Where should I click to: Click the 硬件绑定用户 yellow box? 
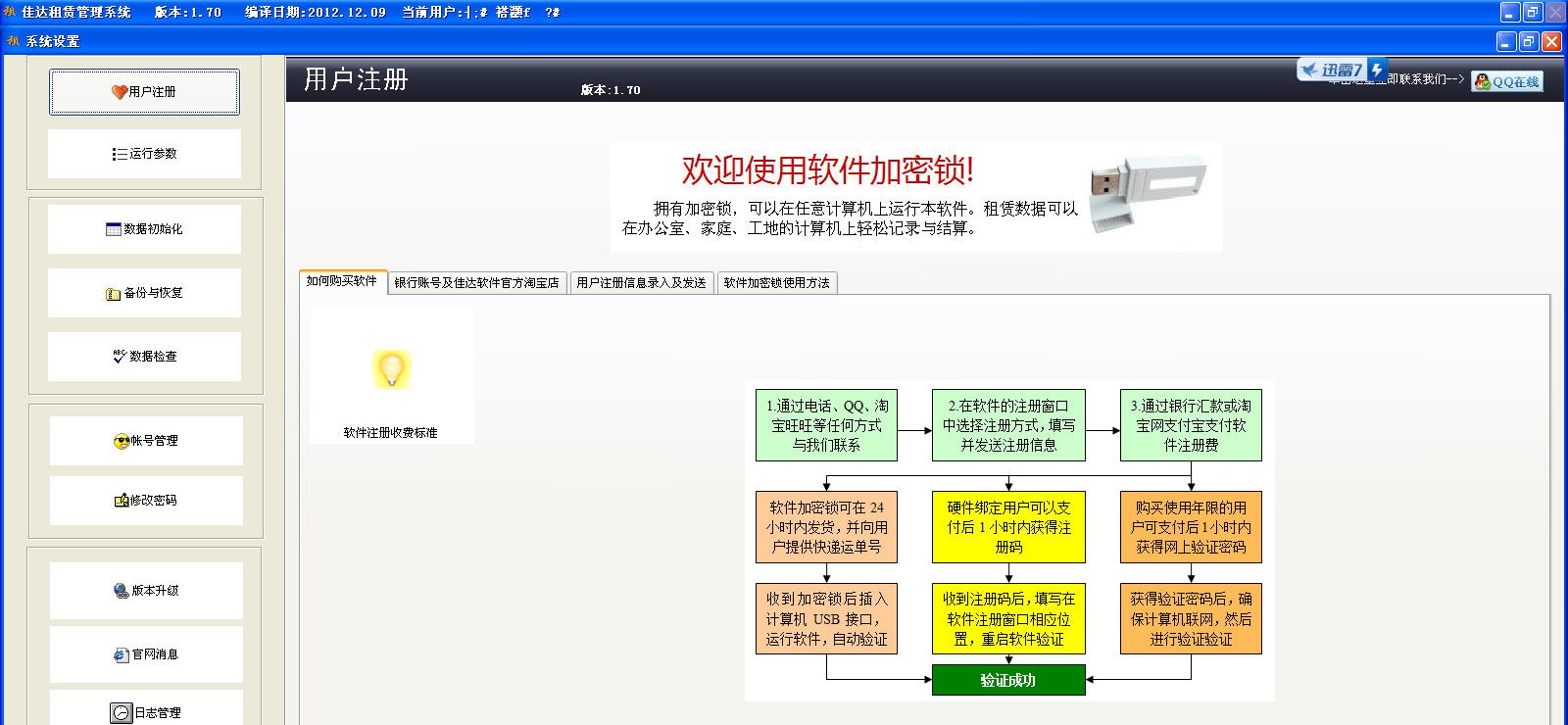1008,527
